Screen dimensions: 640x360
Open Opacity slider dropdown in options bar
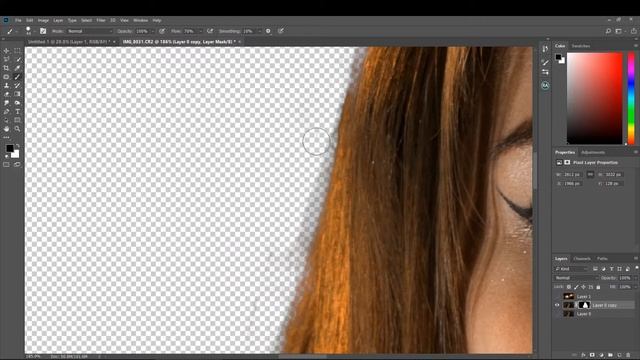tap(152, 31)
